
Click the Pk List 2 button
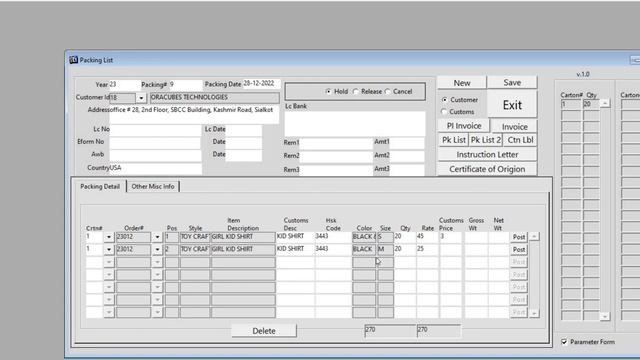(485, 140)
